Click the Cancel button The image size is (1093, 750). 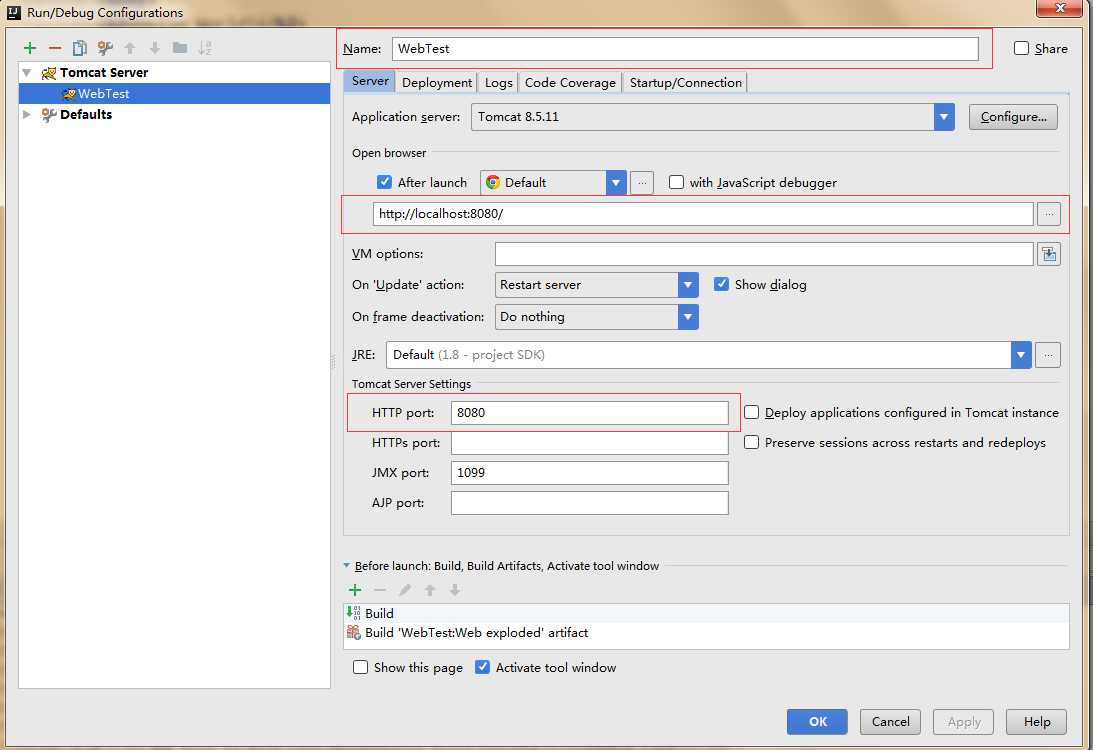(x=890, y=721)
